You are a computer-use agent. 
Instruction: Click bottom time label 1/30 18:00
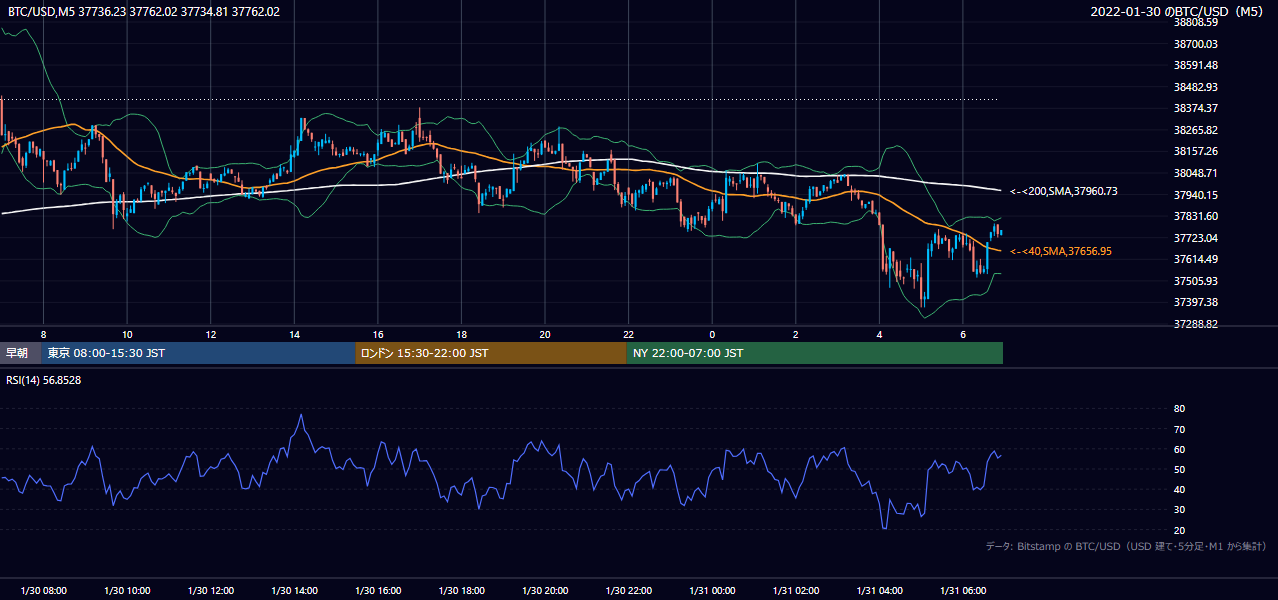pos(461,591)
